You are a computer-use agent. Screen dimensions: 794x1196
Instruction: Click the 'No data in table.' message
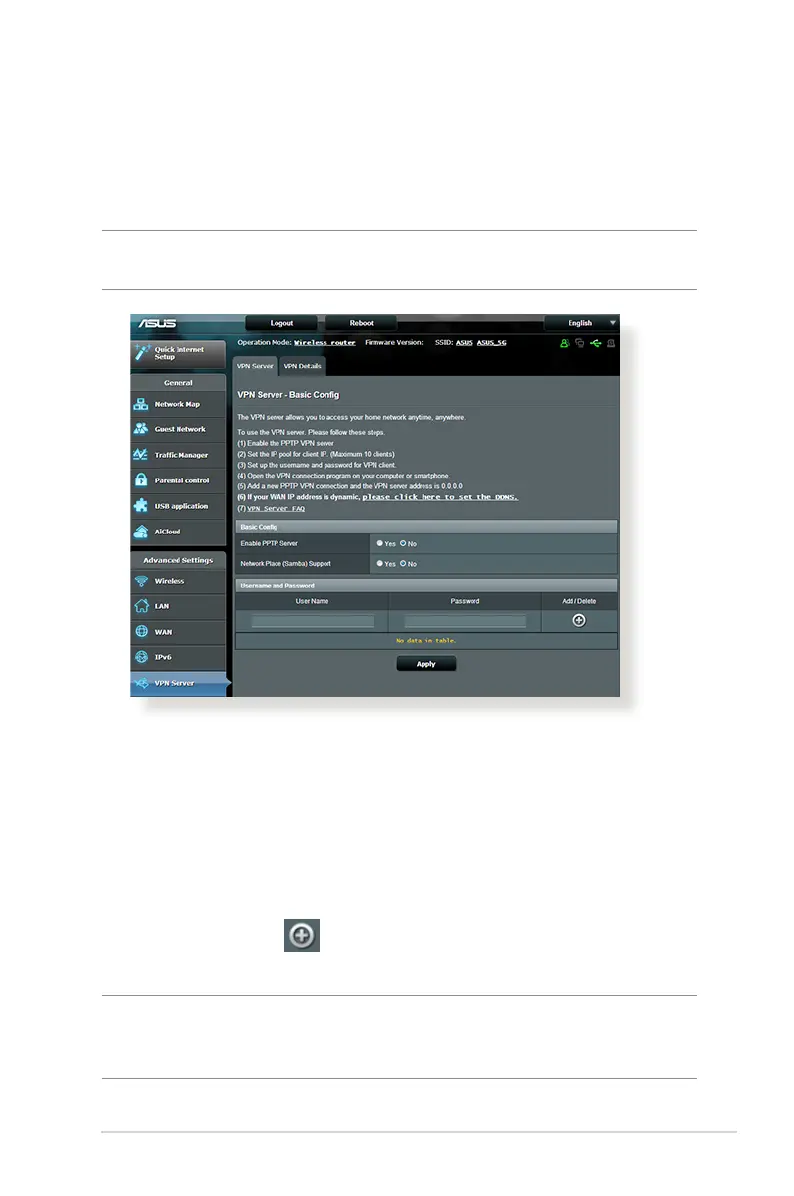point(426,641)
